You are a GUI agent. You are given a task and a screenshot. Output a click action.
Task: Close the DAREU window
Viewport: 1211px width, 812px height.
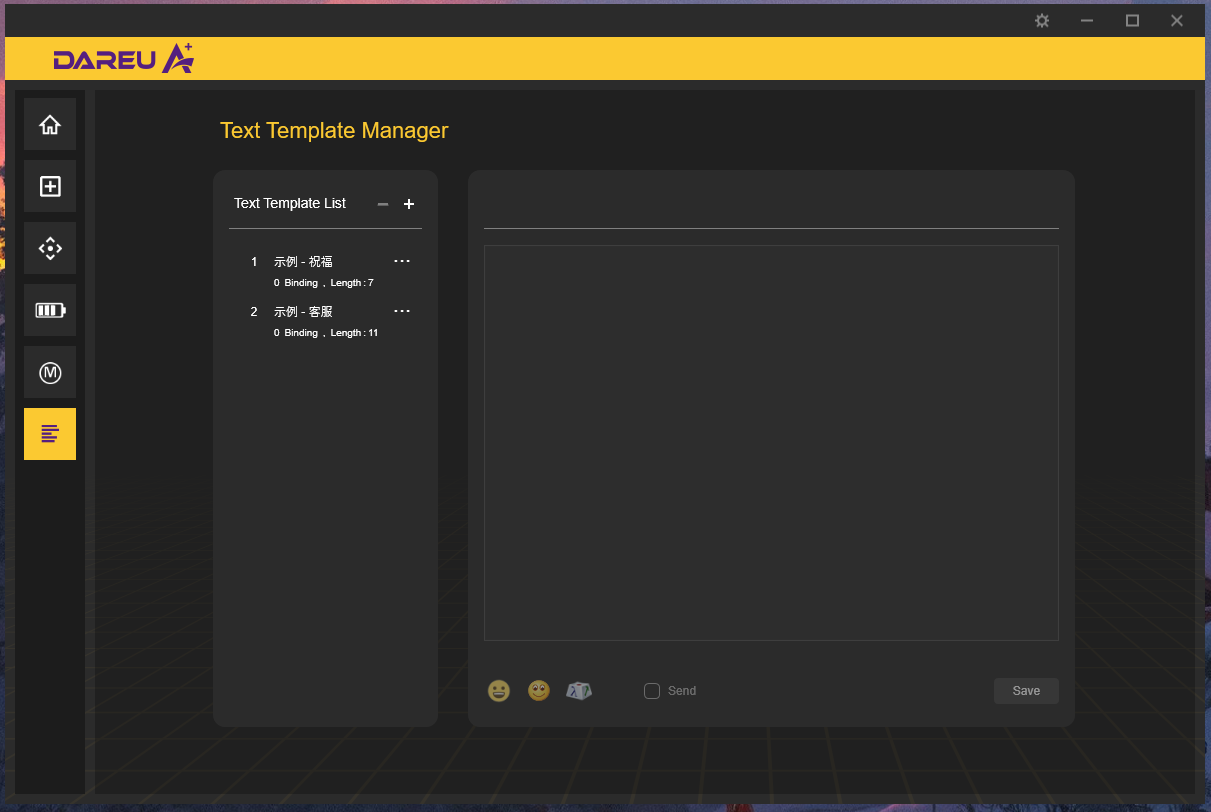pyautogui.click(x=1177, y=20)
